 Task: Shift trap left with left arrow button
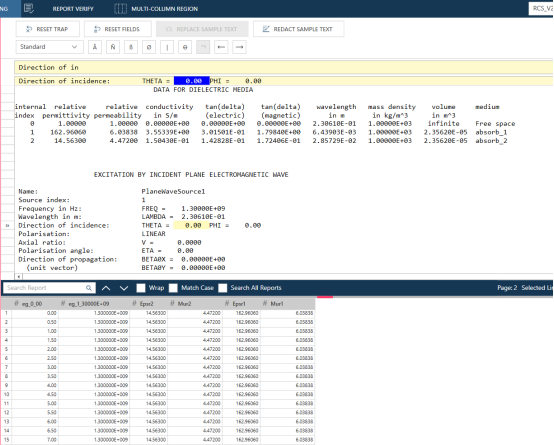click(221, 47)
